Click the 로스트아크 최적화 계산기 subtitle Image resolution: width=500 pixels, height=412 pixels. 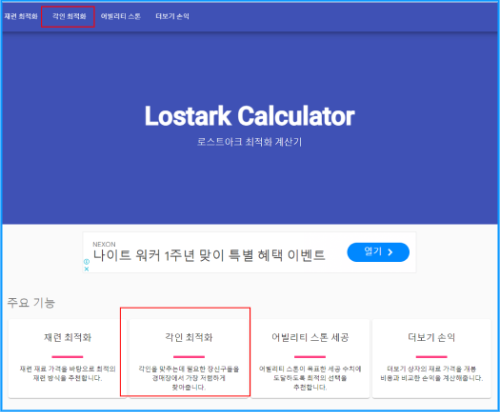coord(249,142)
